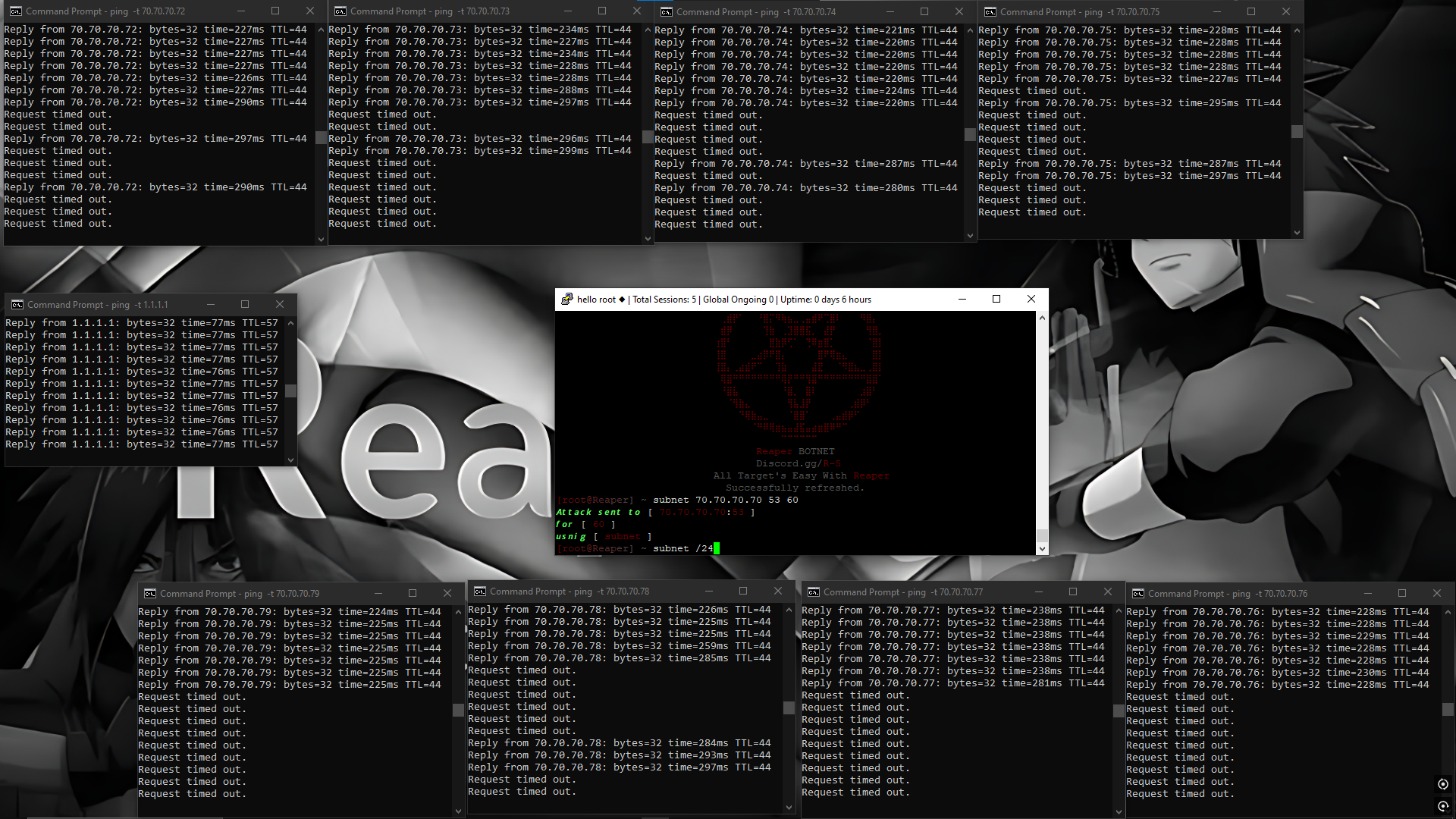Image resolution: width=1456 pixels, height=819 pixels.
Task: Click the command input line after subnet /24
Action: point(718,548)
